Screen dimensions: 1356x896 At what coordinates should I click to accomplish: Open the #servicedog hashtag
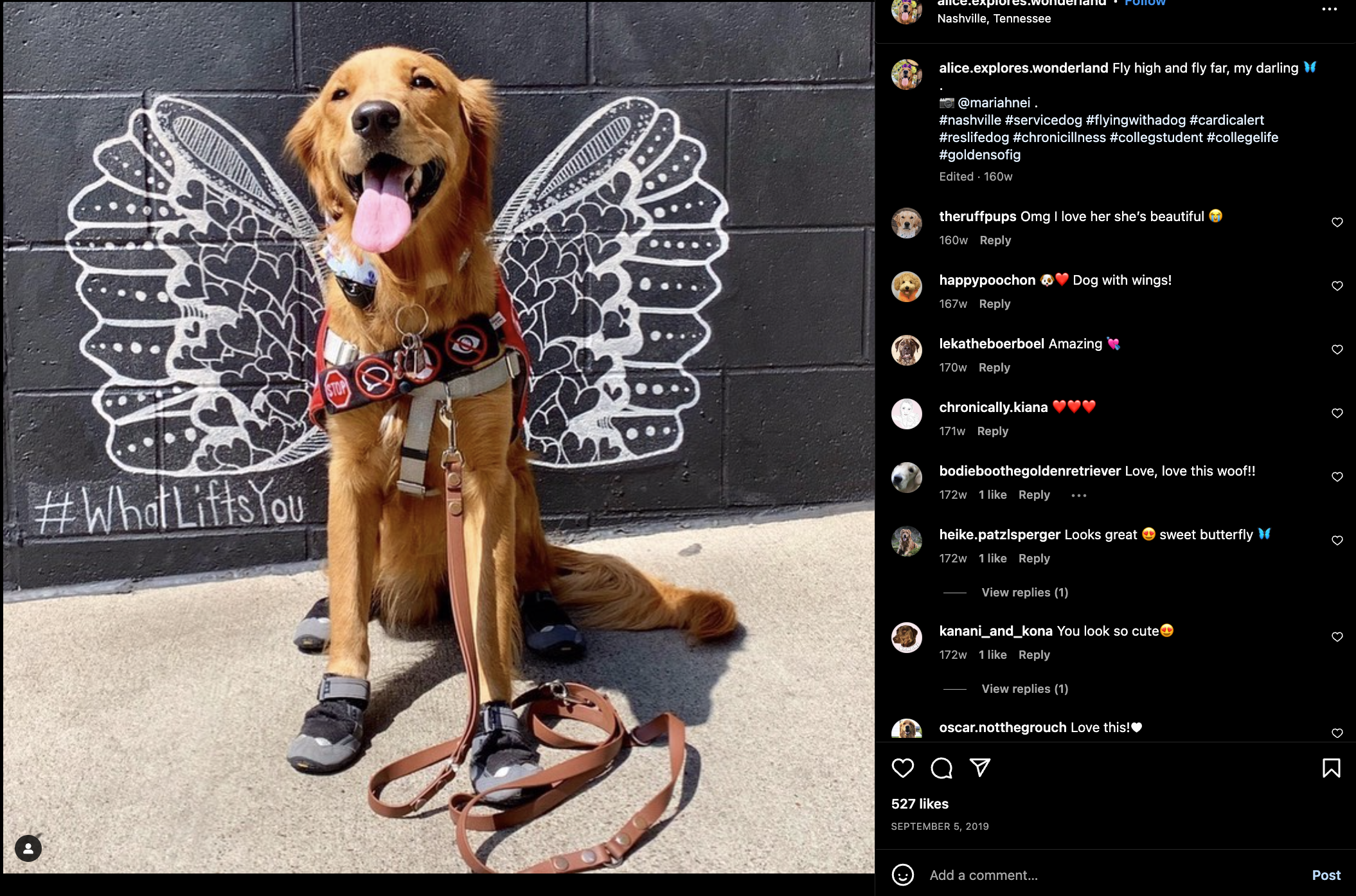point(1043,120)
